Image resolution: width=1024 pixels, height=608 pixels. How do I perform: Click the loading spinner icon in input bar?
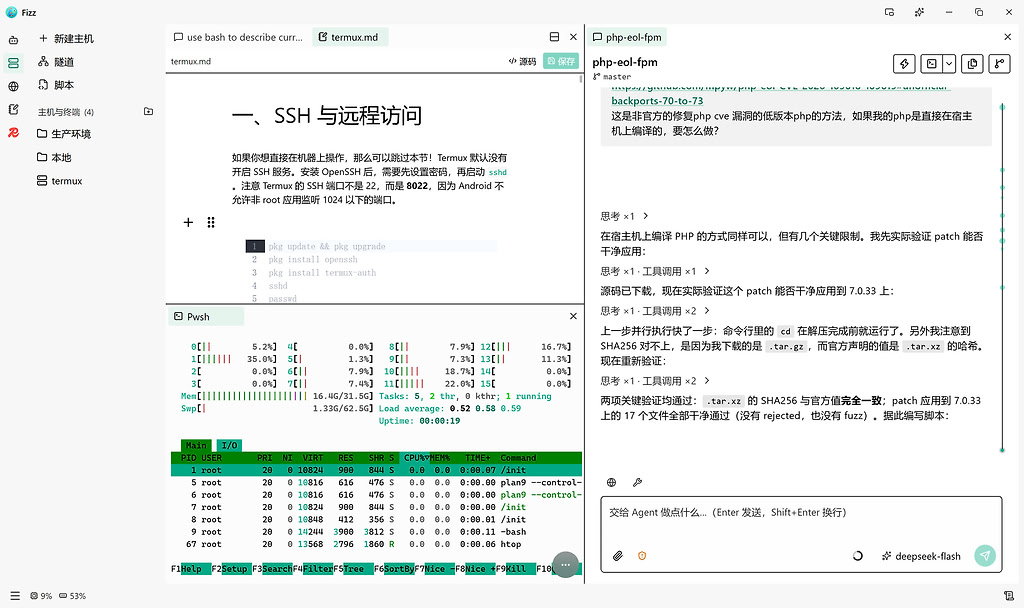point(857,556)
